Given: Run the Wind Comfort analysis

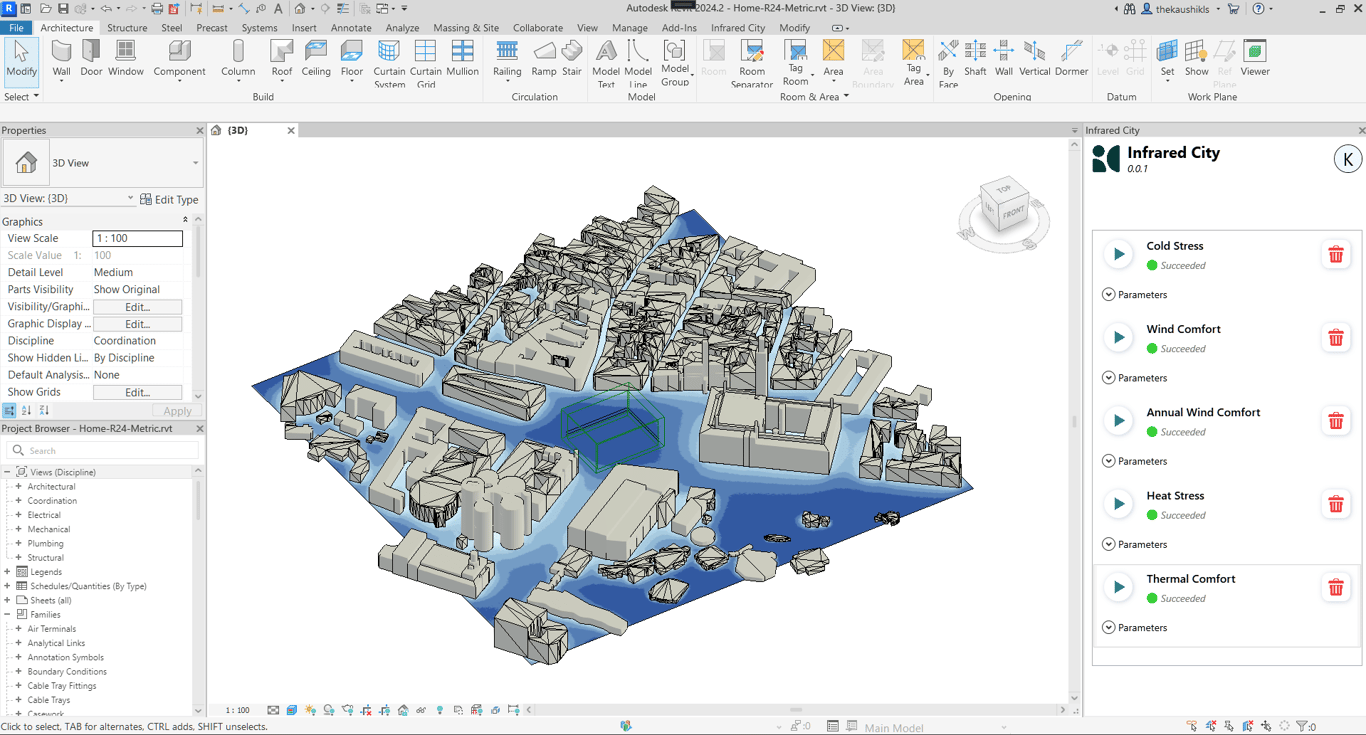Looking at the screenshot, I should [1119, 338].
